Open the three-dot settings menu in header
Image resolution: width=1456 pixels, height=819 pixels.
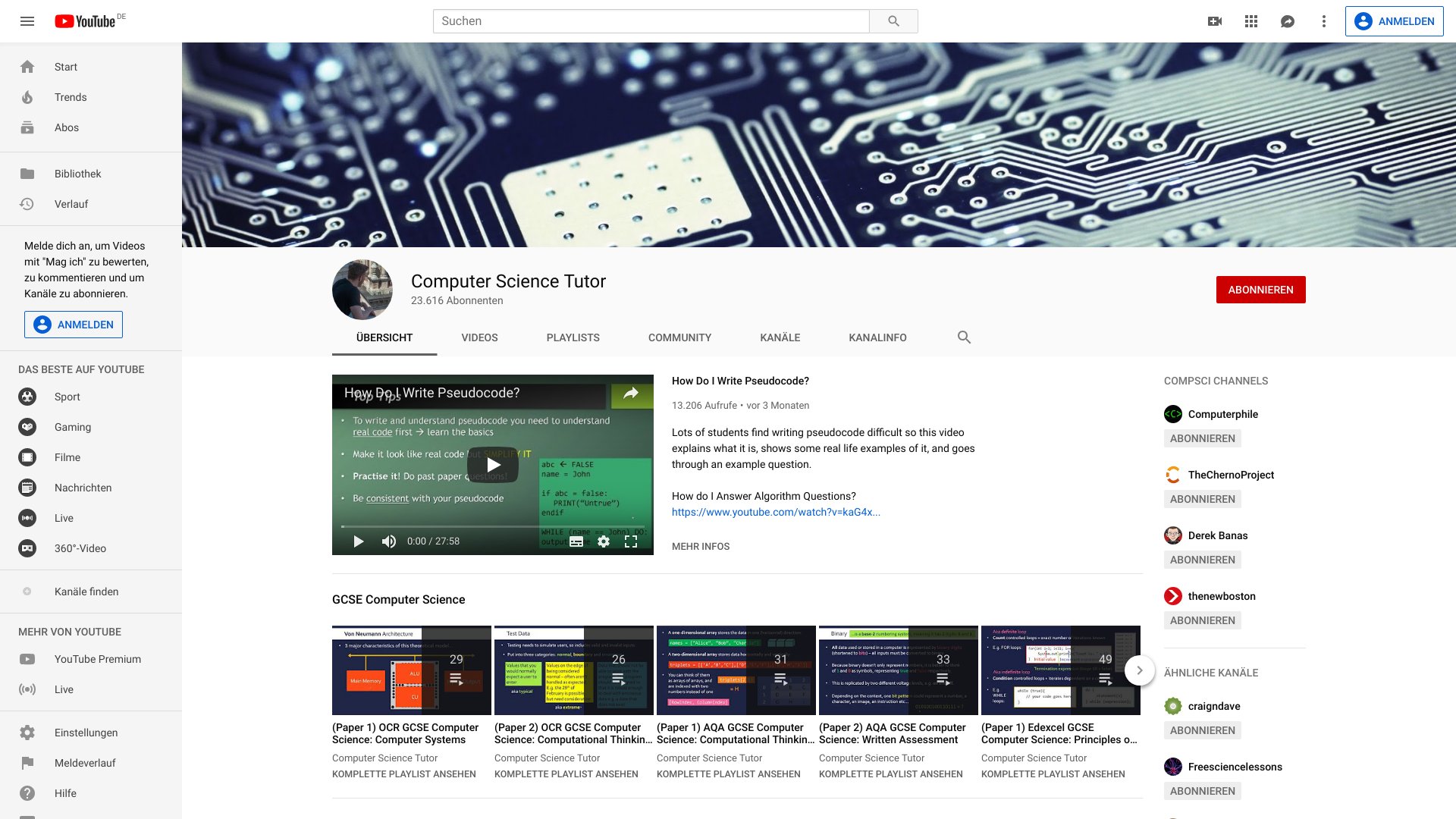(1324, 21)
